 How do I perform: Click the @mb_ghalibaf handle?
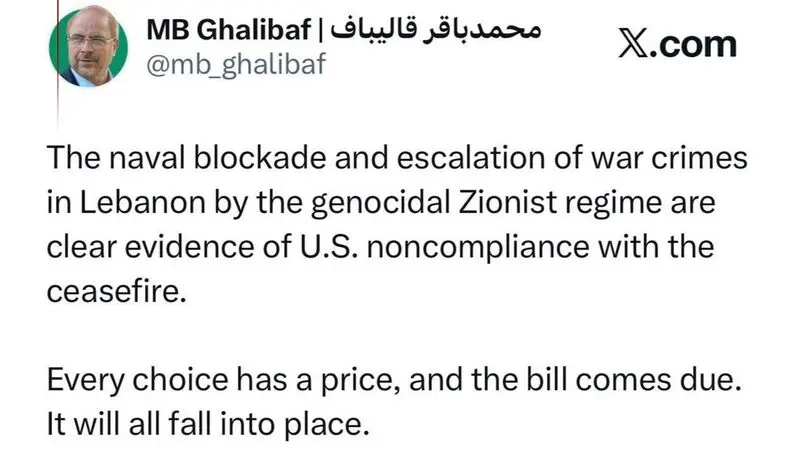click(236, 65)
